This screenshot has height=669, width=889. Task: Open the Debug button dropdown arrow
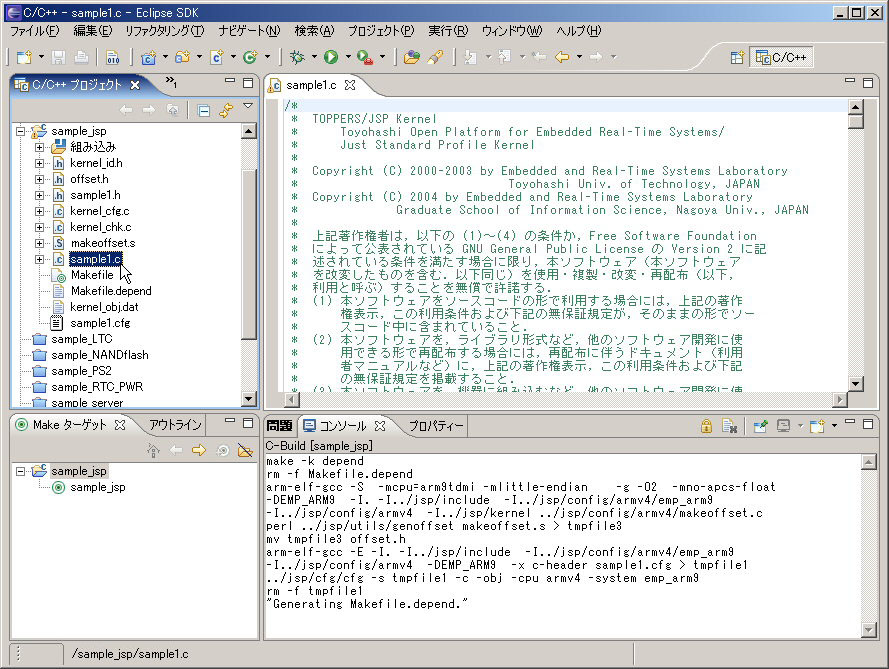(x=314, y=57)
